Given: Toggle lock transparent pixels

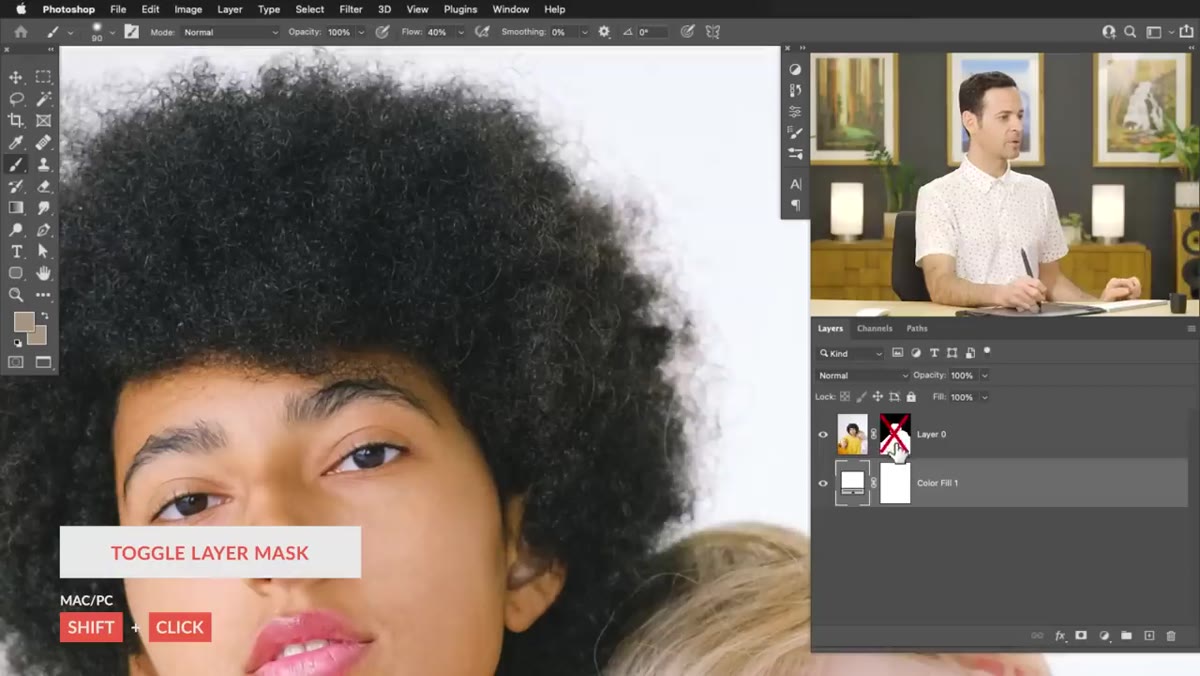Looking at the screenshot, I should pyautogui.click(x=845, y=397).
